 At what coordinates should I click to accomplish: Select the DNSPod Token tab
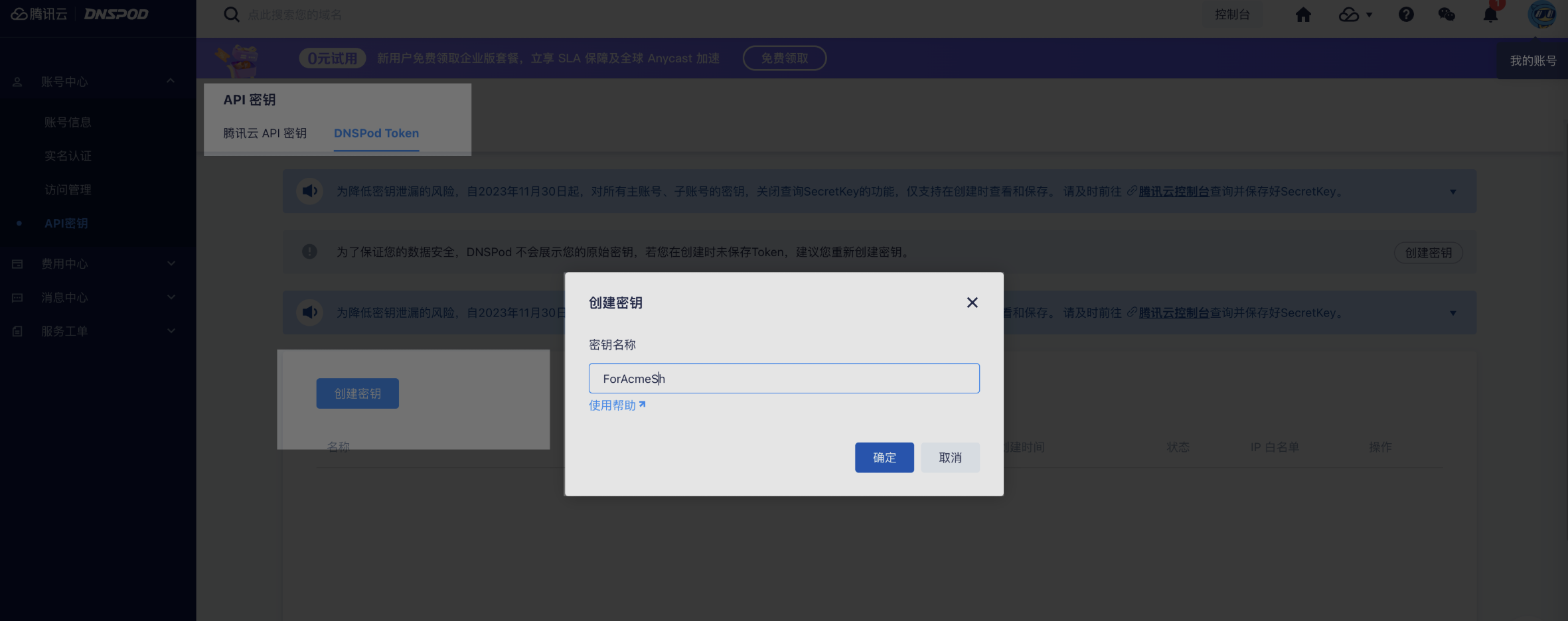(376, 133)
